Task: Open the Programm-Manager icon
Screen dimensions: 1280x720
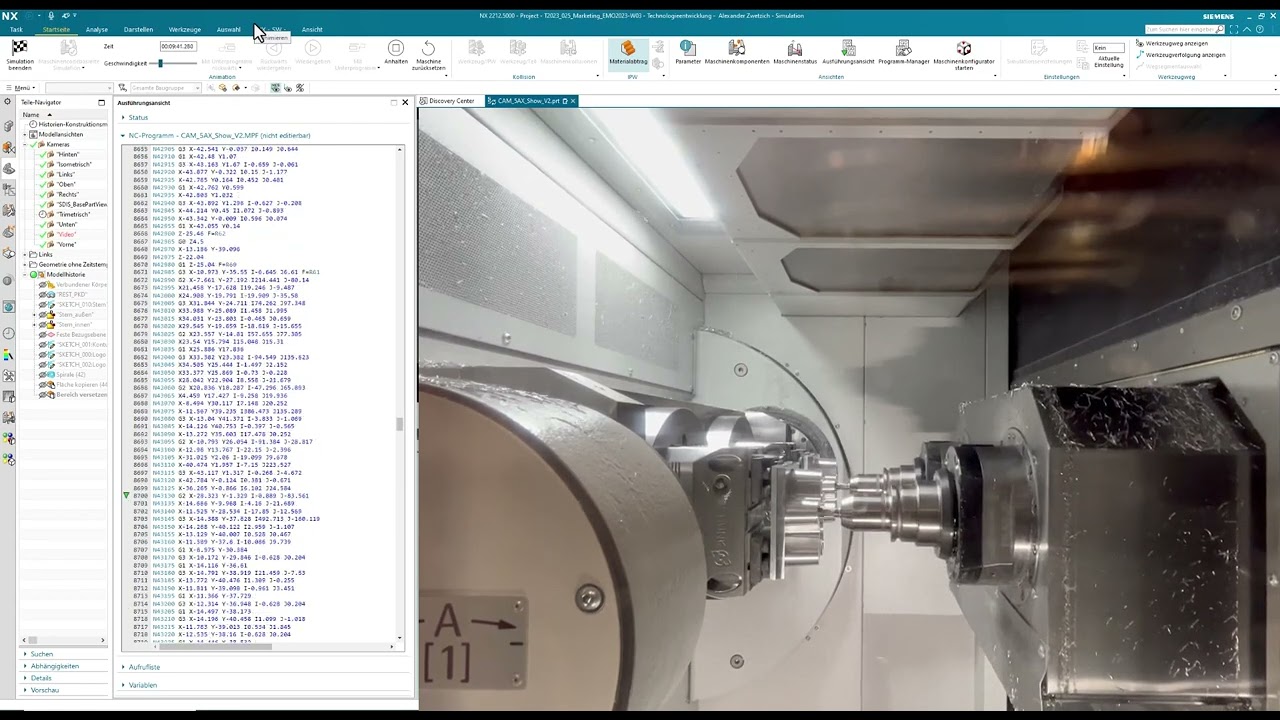Action: tap(904, 48)
